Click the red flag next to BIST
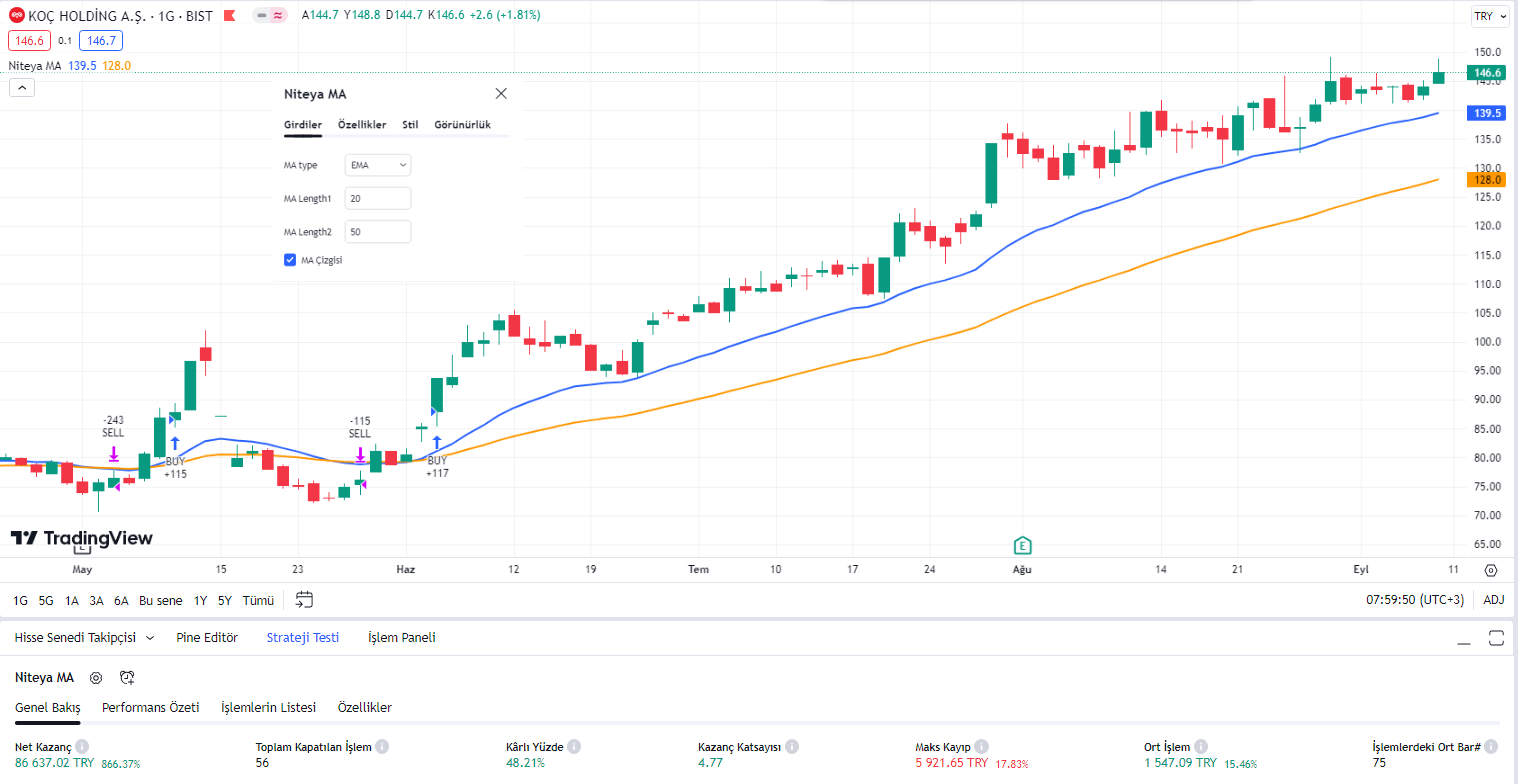Screen dimensions: 1518x784 point(229,16)
